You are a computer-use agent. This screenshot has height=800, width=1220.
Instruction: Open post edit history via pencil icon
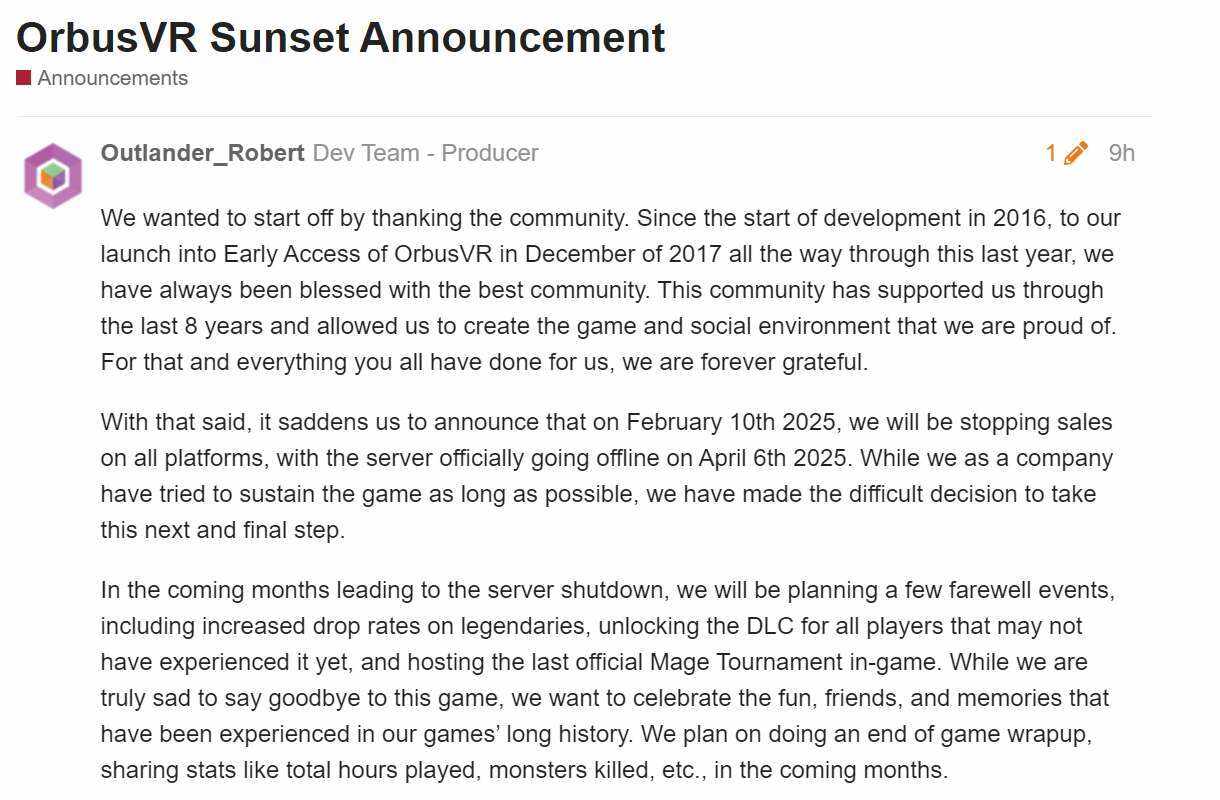pos(1076,153)
